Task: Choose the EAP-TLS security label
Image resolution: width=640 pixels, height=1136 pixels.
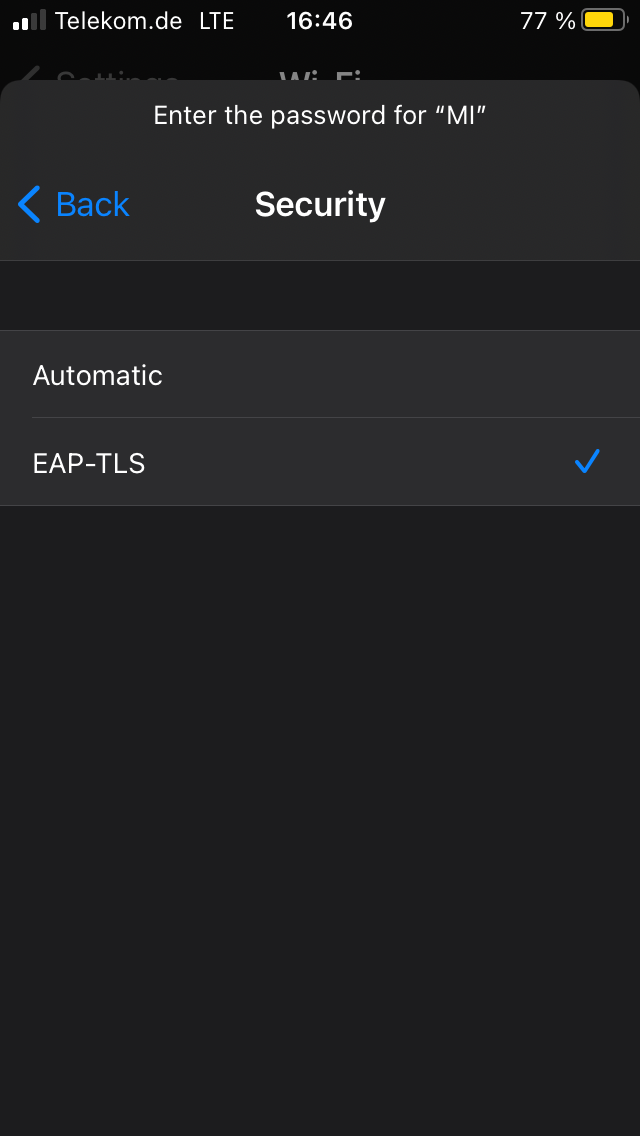Action: click(x=89, y=463)
